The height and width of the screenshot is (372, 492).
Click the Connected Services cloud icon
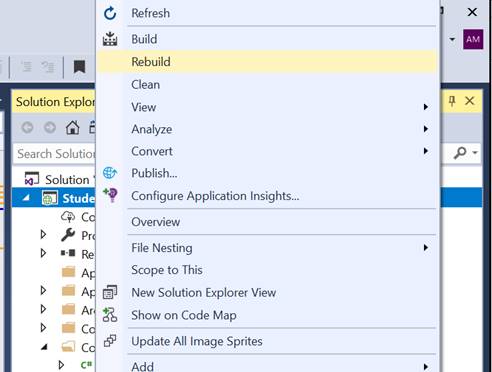[68, 217]
